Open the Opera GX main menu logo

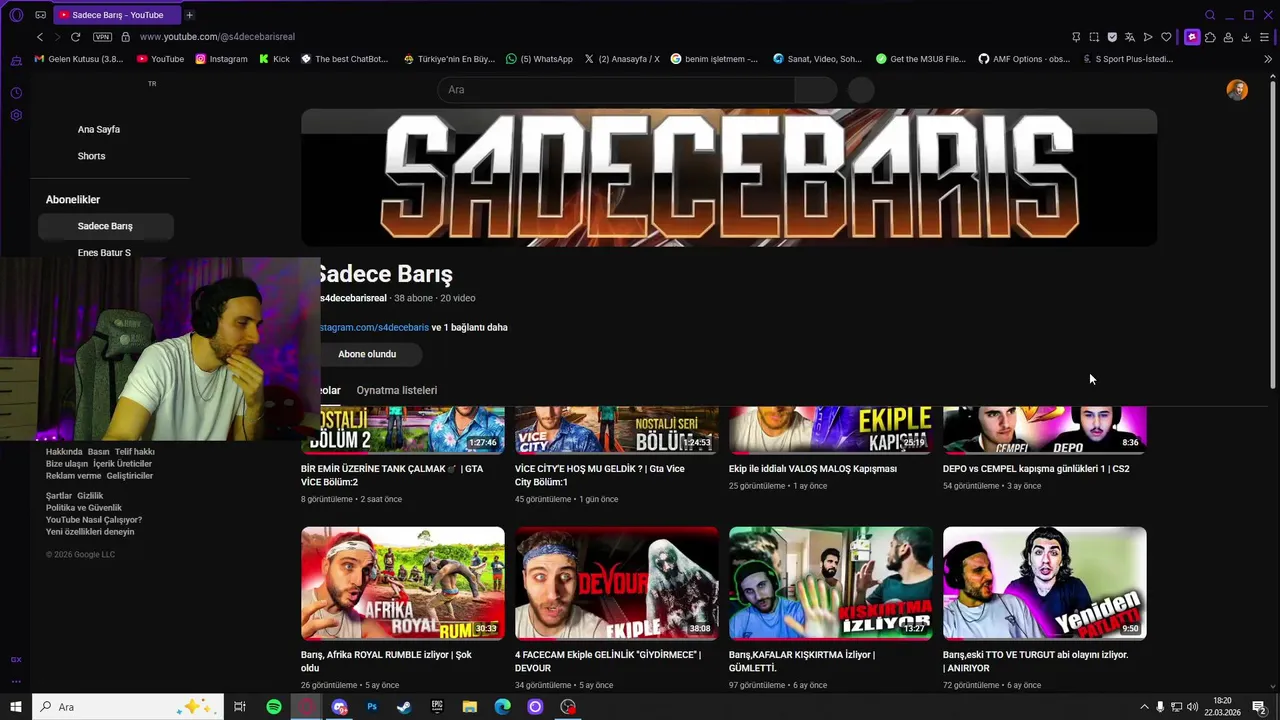click(16, 15)
